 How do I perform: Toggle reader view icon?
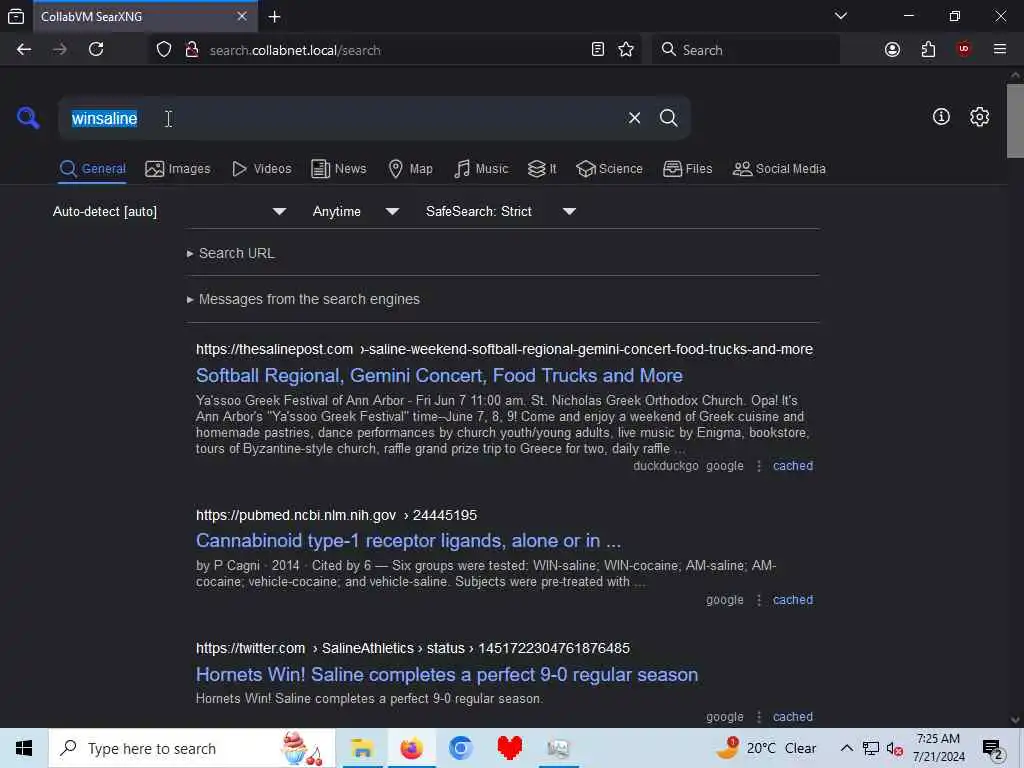click(598, 50)
